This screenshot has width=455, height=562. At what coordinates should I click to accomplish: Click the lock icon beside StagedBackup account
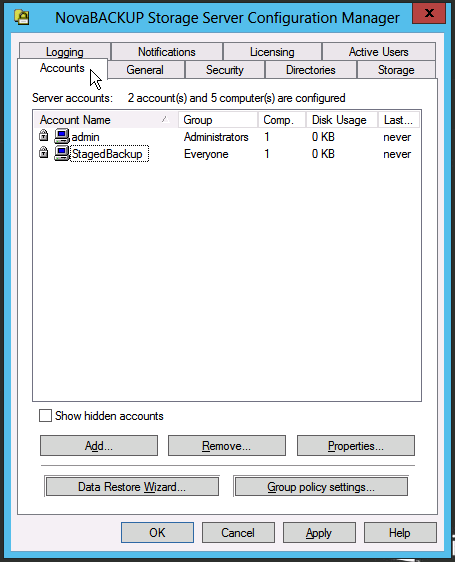(43, 152)
